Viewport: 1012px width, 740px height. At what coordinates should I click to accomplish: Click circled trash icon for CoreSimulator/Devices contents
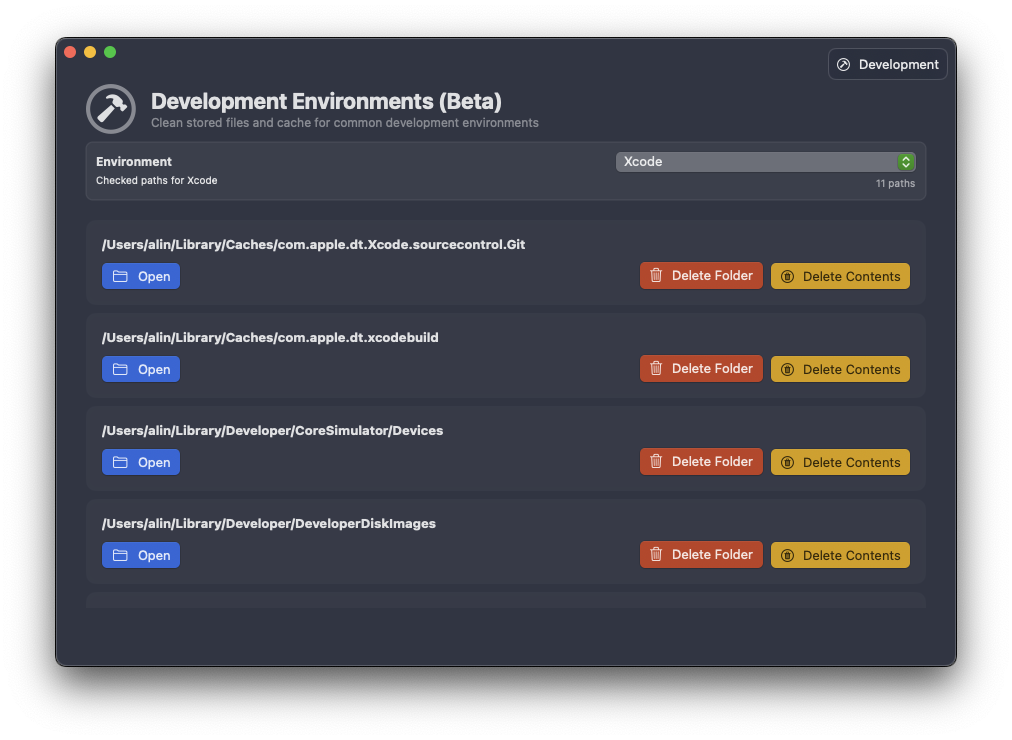click(787, 463)
